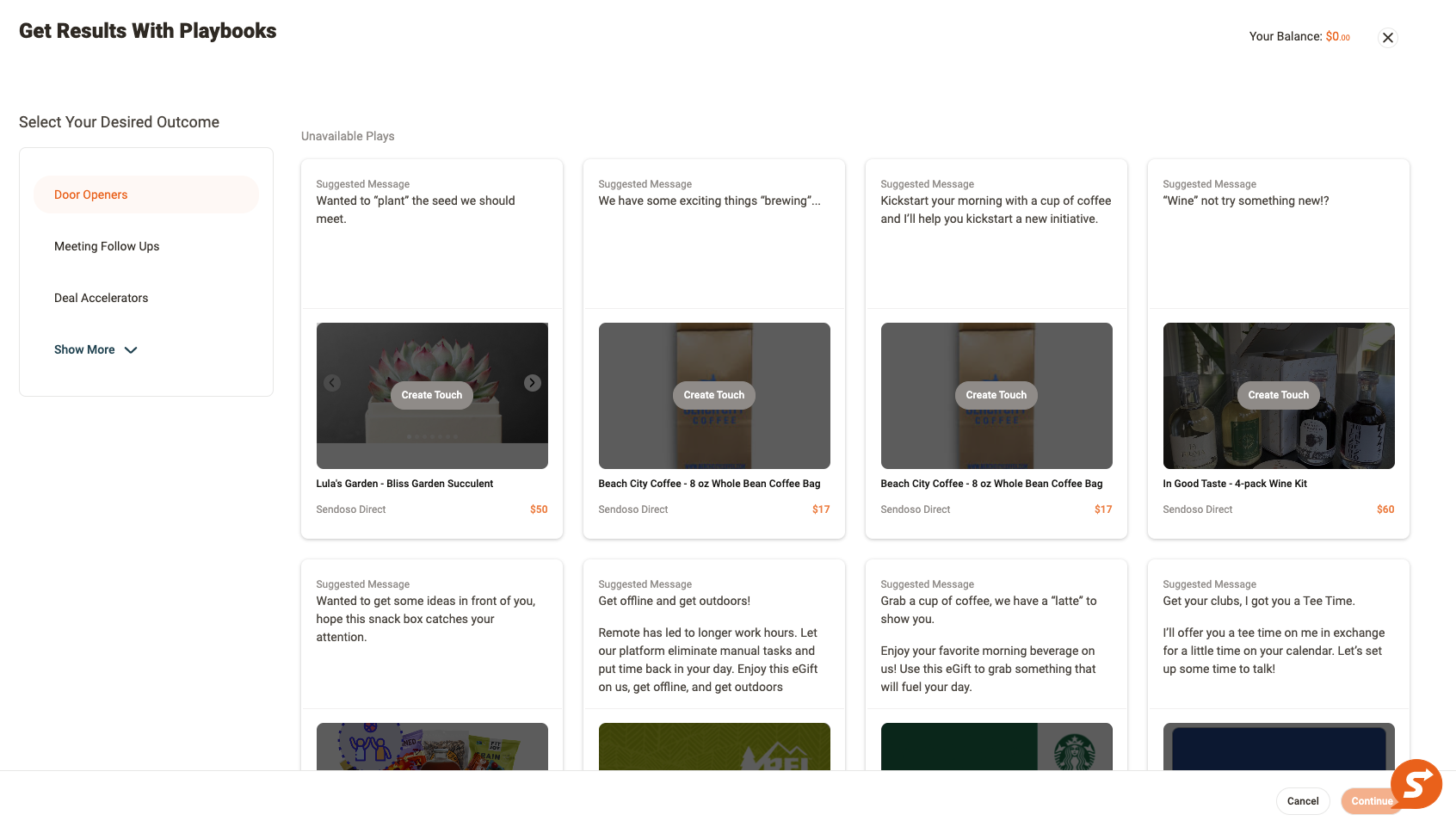Open the REI eGift thumbnail
This screenshot has width=1456, height=821.
click(714, 746)
